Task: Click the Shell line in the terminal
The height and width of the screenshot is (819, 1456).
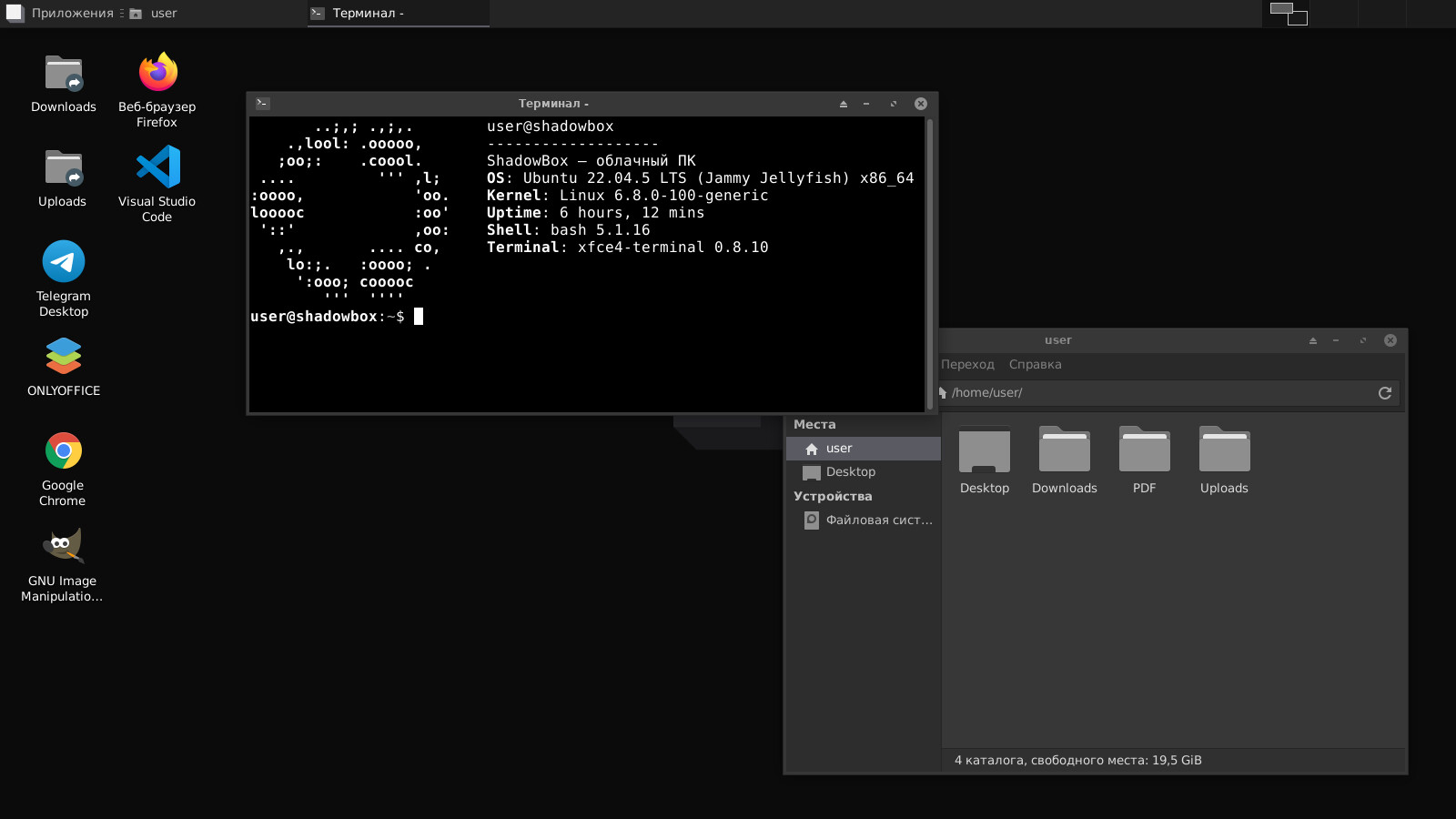Action: tap(568, 230)
